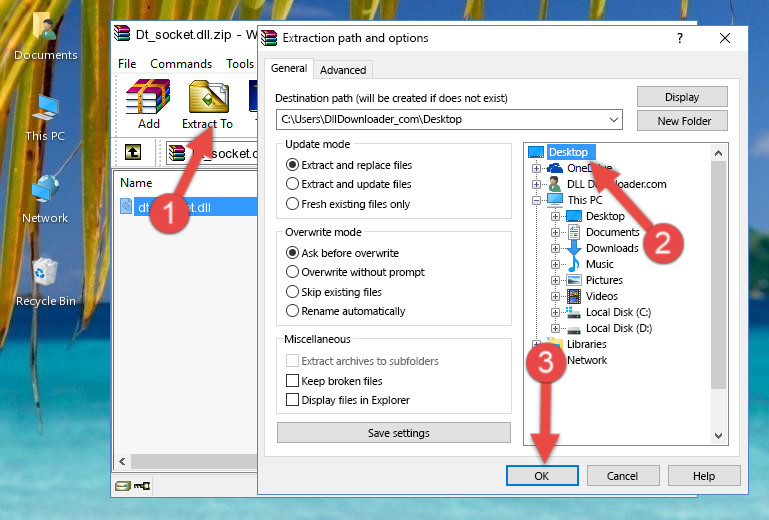Click the Name column header in WinRAR
This screenshot has height=520, width=769.
tap(136, 182)
